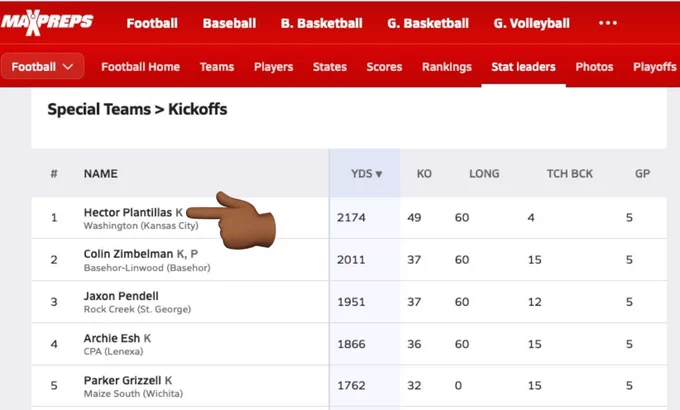The height and width of the screenshot is (410, 680).
Task: Open the Stat leaders tab
Action: (523, 67)
